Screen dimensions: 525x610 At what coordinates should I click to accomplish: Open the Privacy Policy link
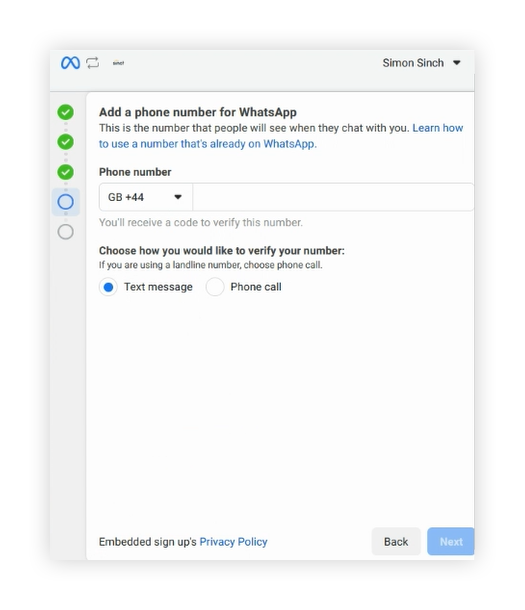coord(233,542)
